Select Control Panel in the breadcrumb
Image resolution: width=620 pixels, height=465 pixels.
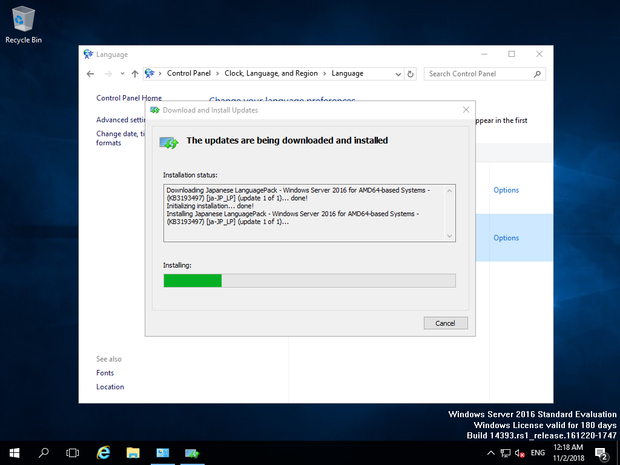coord(189,74)
